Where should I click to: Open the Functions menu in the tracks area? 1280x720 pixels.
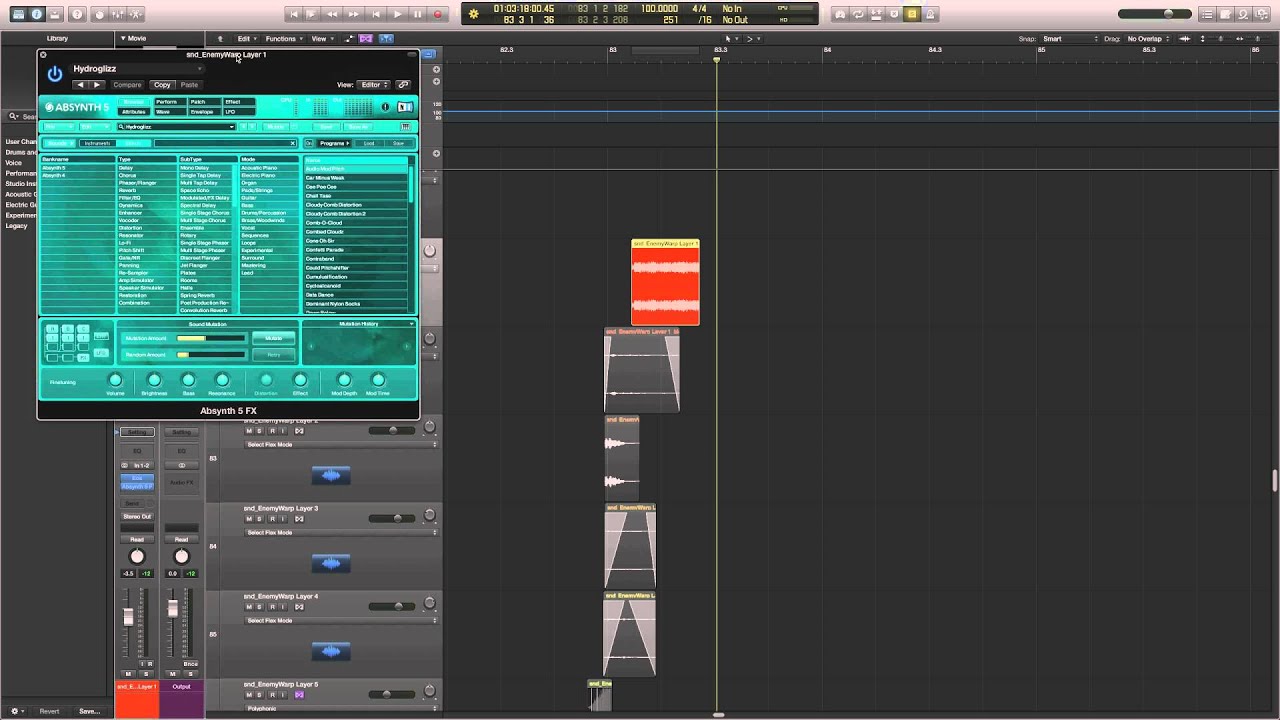tap(283, 39)
